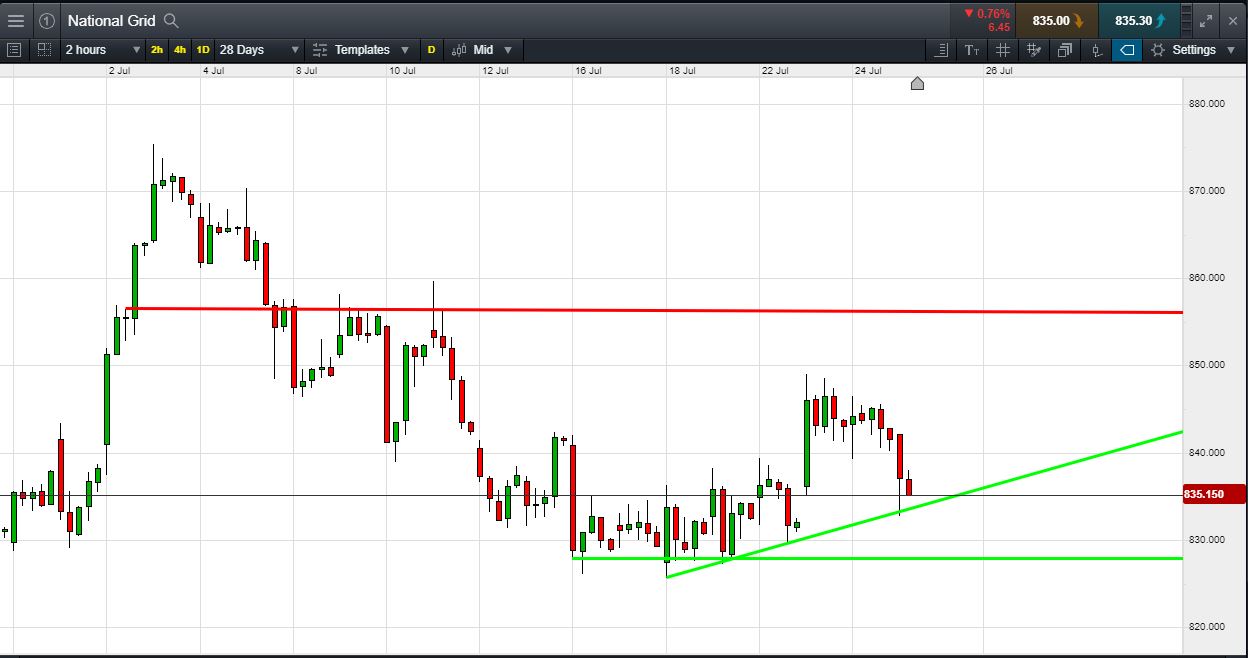Click the yellow D default button
Viewport: 1248px width, 658px height.
[432, 49]
